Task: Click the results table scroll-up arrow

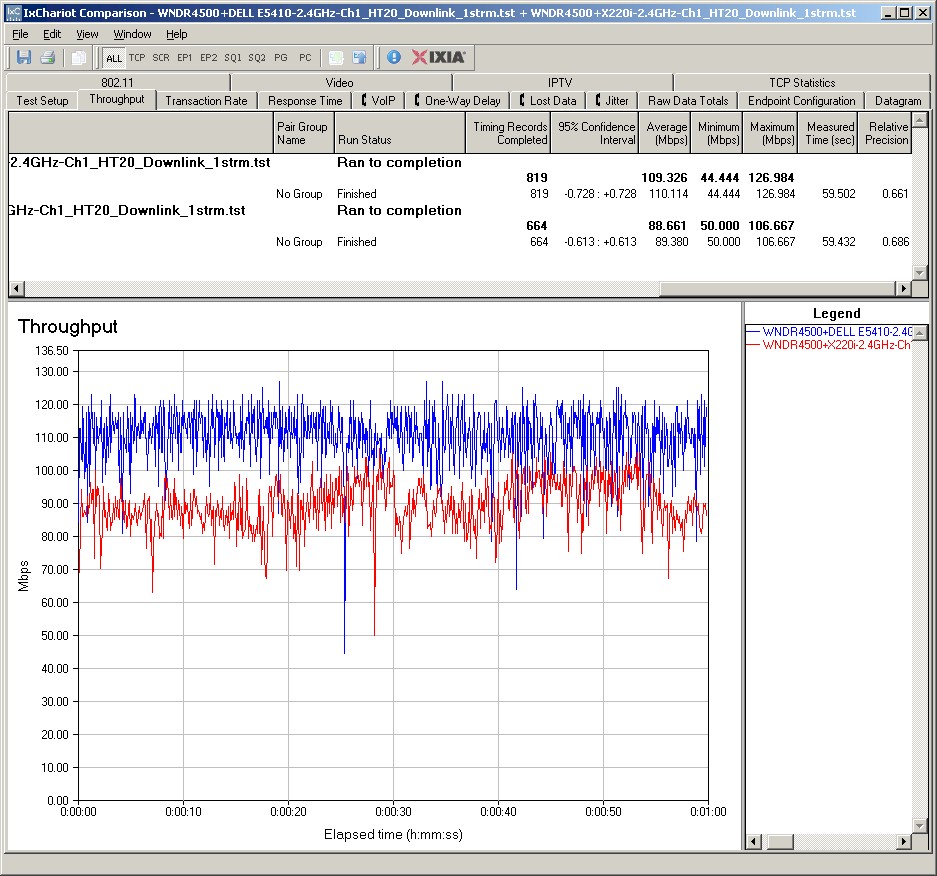Action: point(920,119)
